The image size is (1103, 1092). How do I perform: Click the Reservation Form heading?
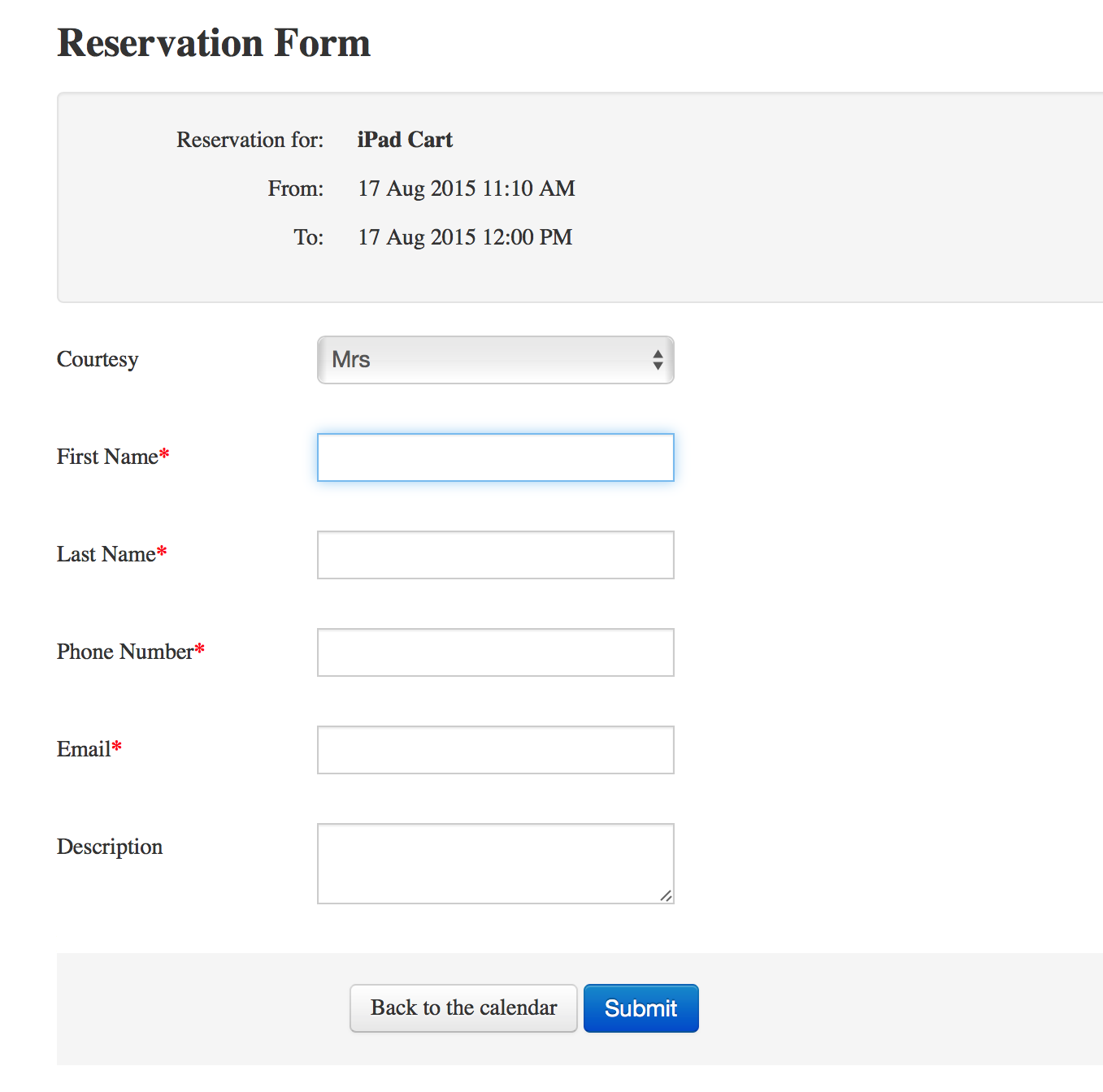coord(214,43)
